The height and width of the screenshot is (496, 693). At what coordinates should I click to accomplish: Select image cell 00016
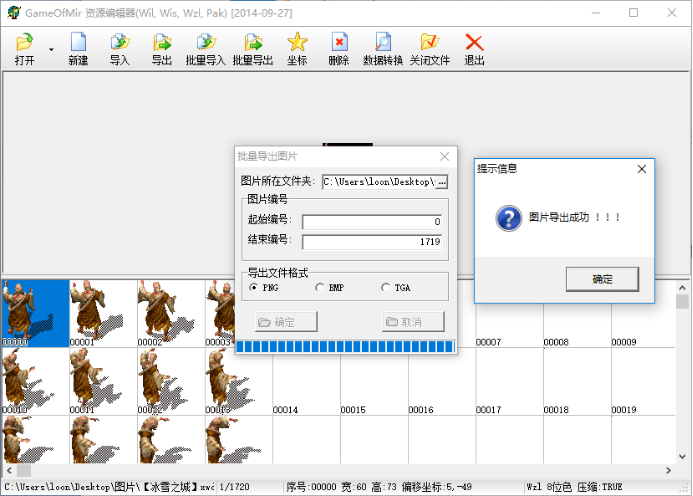(442, 385)
